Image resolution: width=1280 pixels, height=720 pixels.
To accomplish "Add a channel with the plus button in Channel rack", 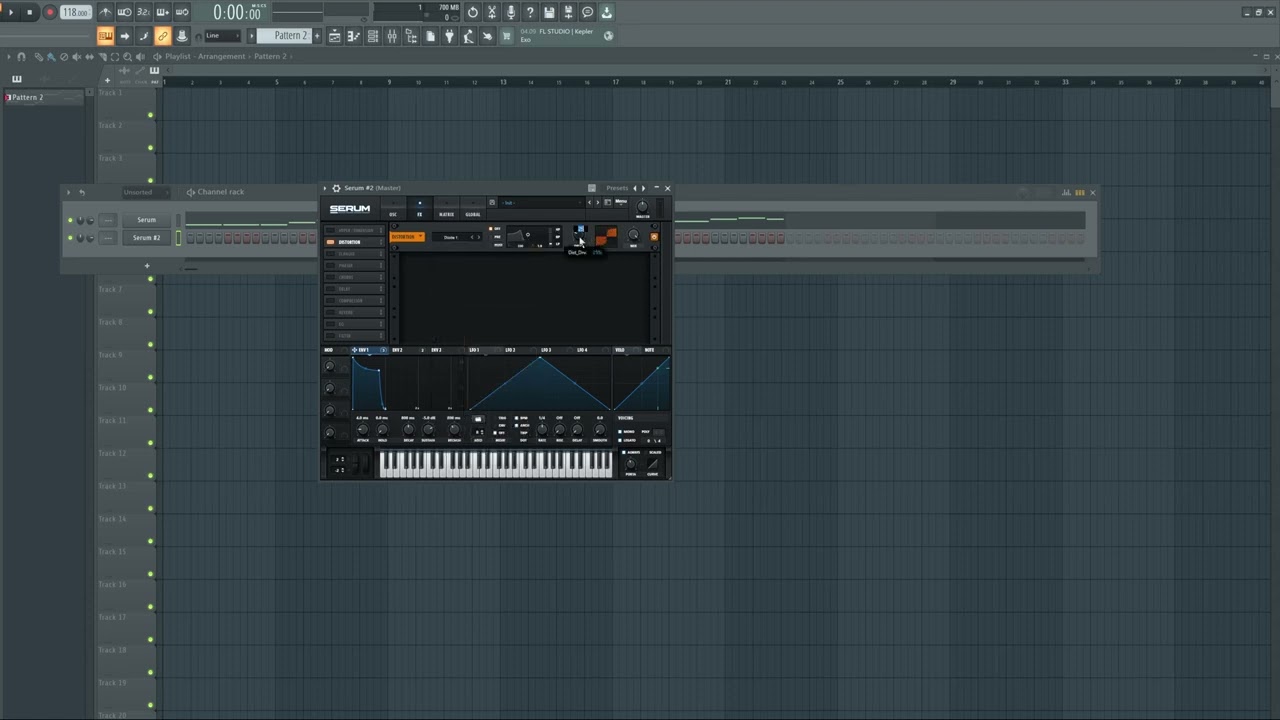I will (x=147, y=266).
